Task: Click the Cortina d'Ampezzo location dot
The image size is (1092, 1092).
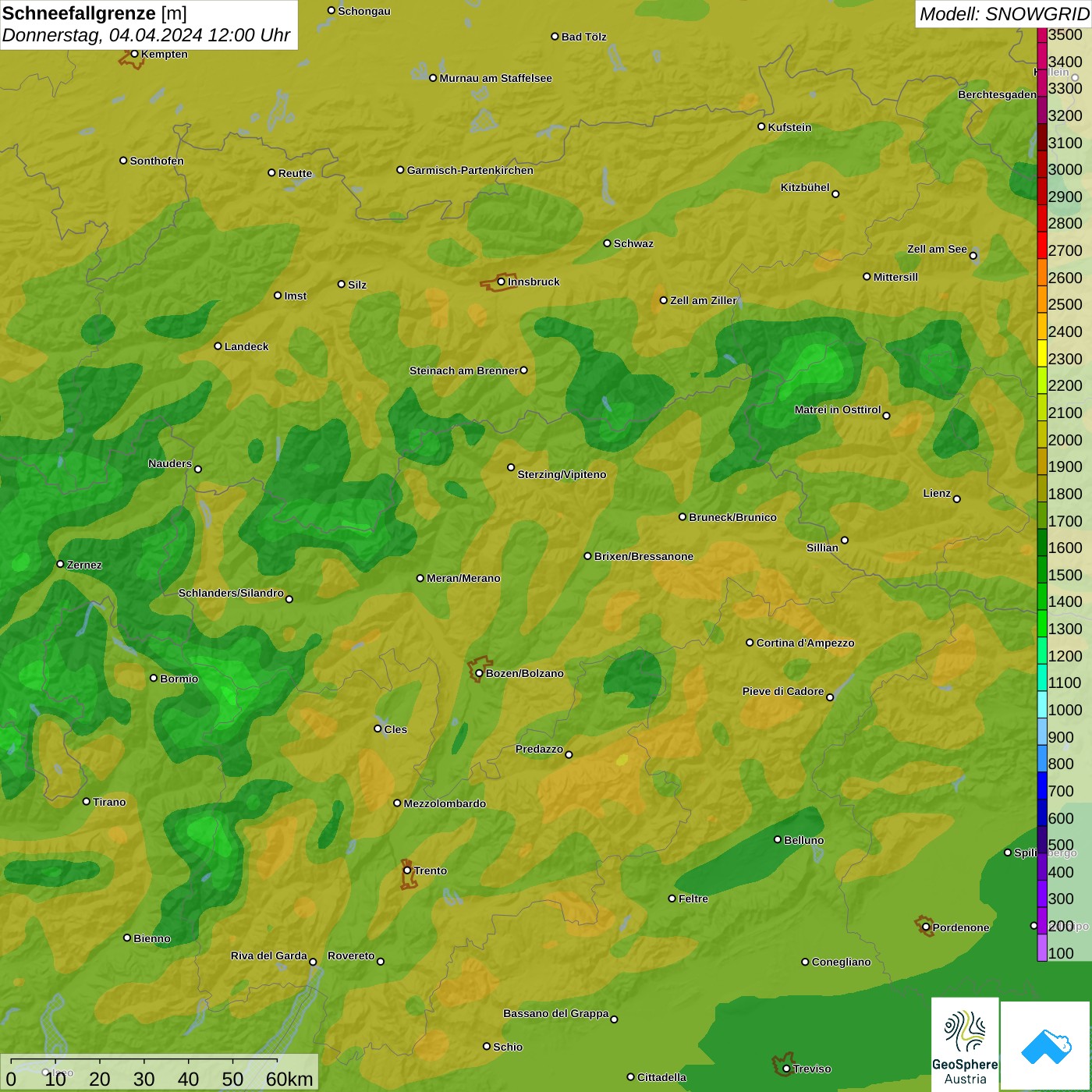Action: 750,643
